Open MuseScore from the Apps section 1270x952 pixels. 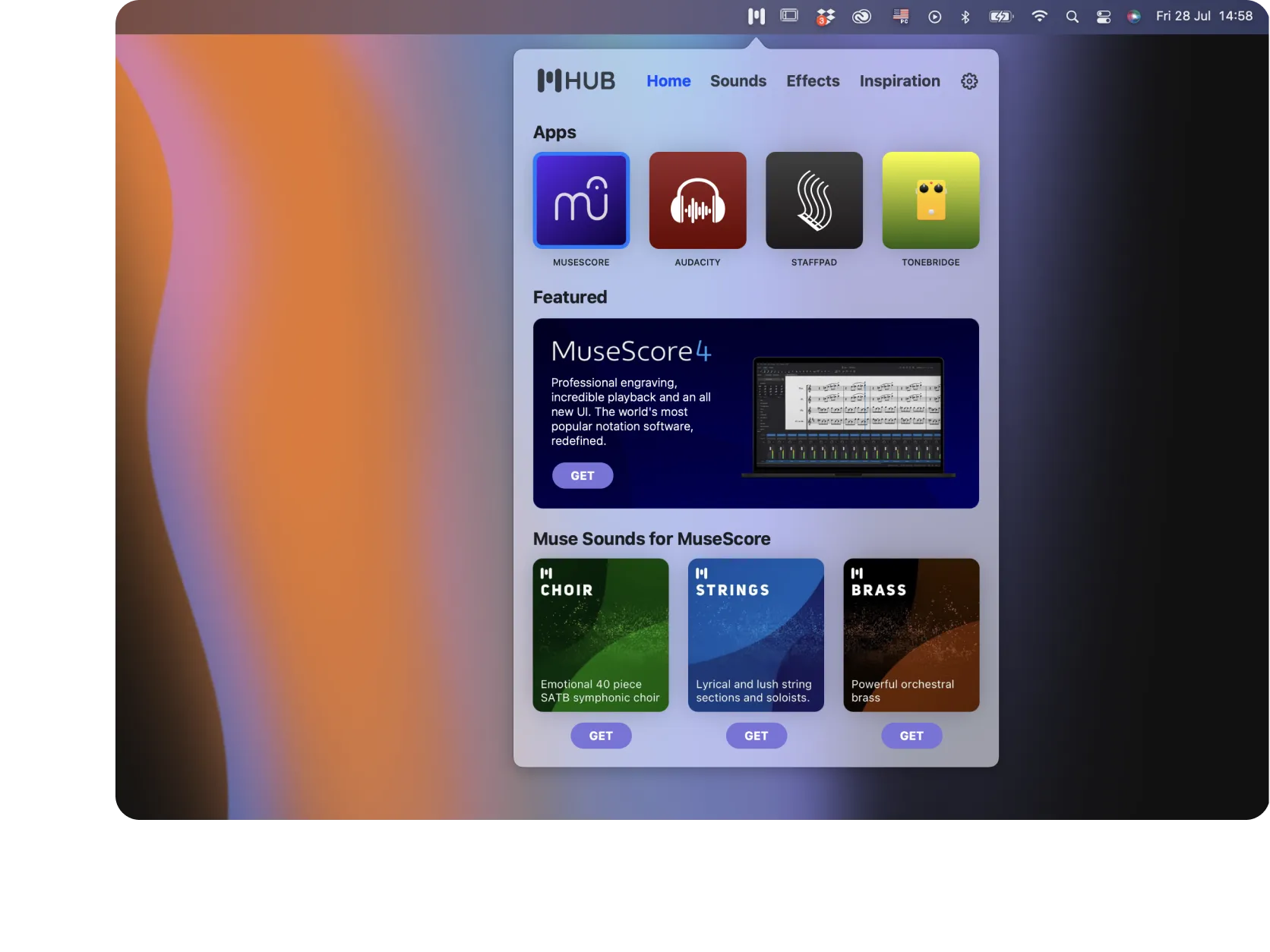[x=581, y=200]
